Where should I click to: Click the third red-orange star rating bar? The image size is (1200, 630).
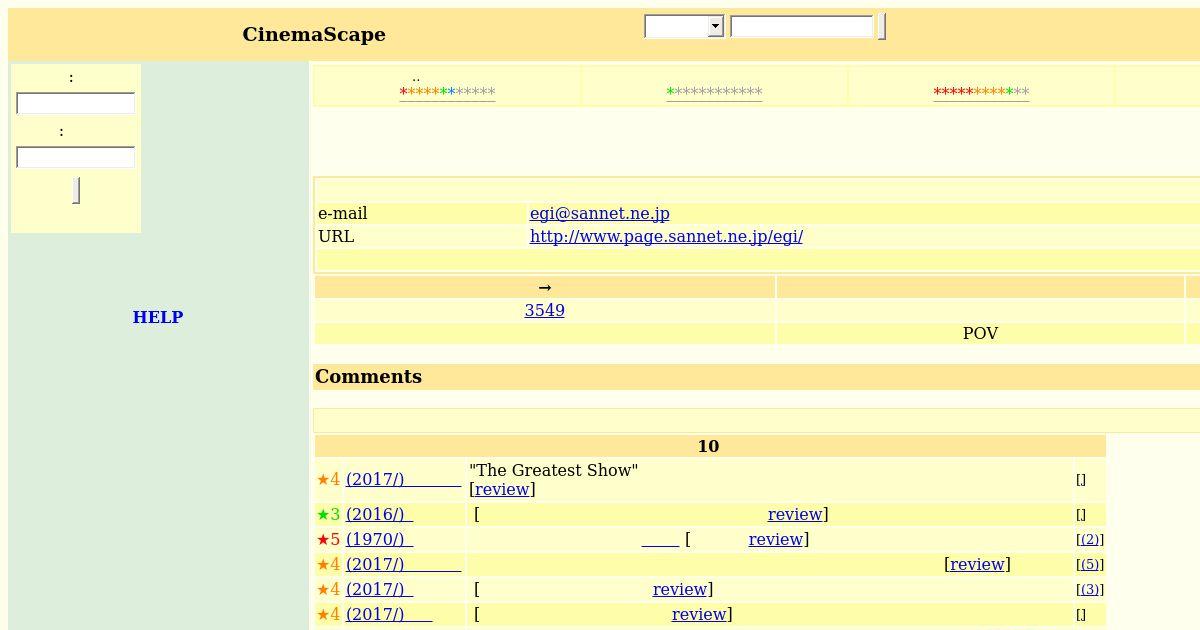[981, 92]
